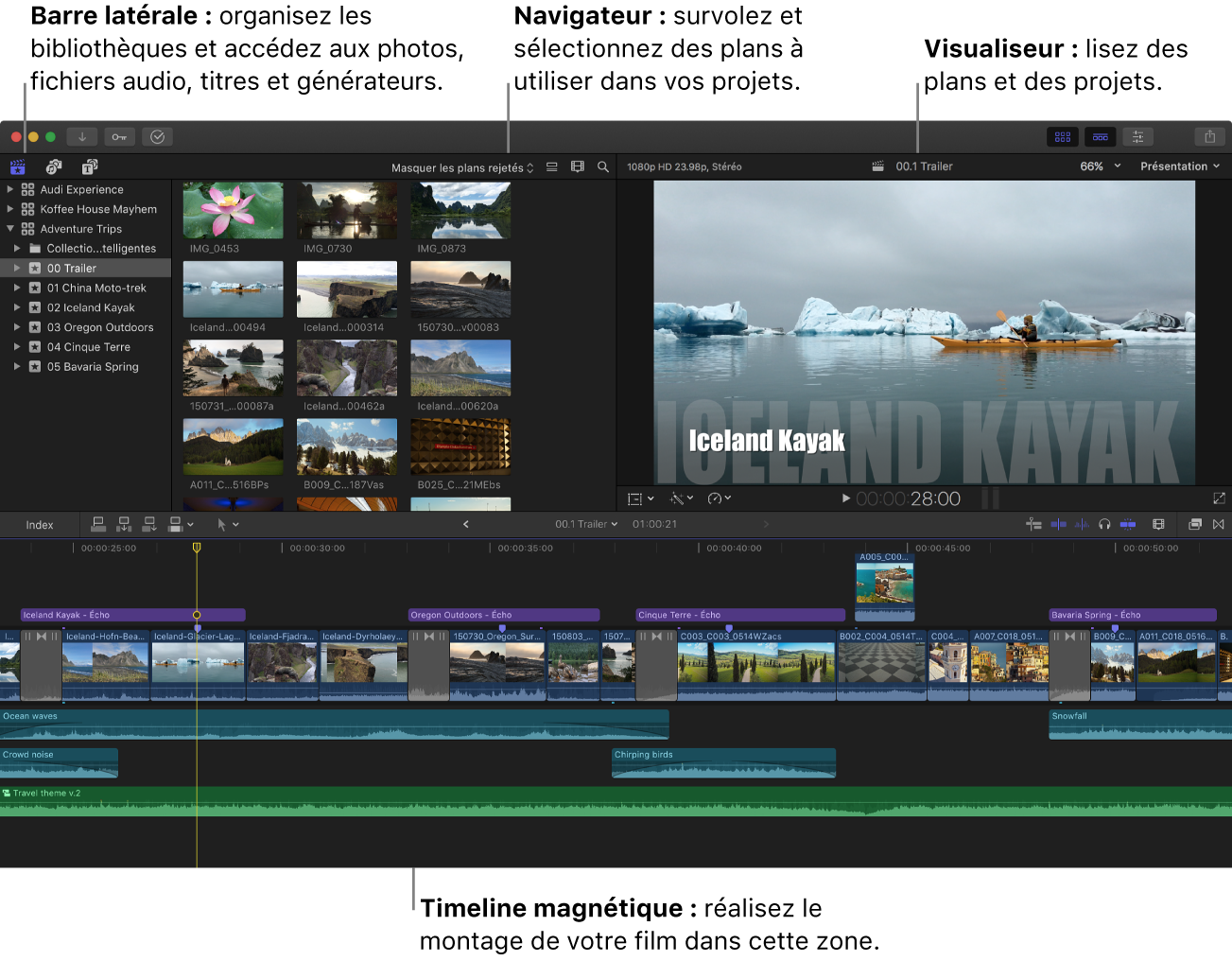The height and width of the screenshot is (961, 1232).
Task: Select the 04 Cinque Terre event
Action: [x=85, y=347]
